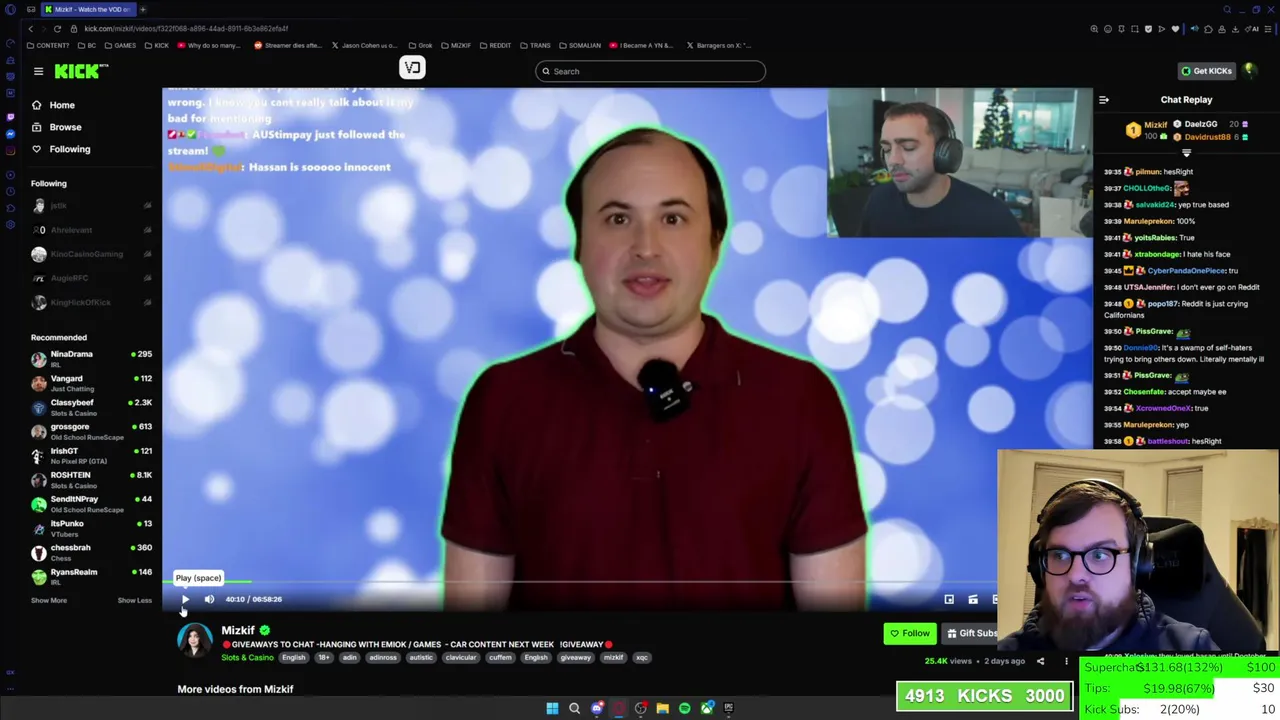Expand the chat leaderboard chevron

click(x=1186, y=153)
